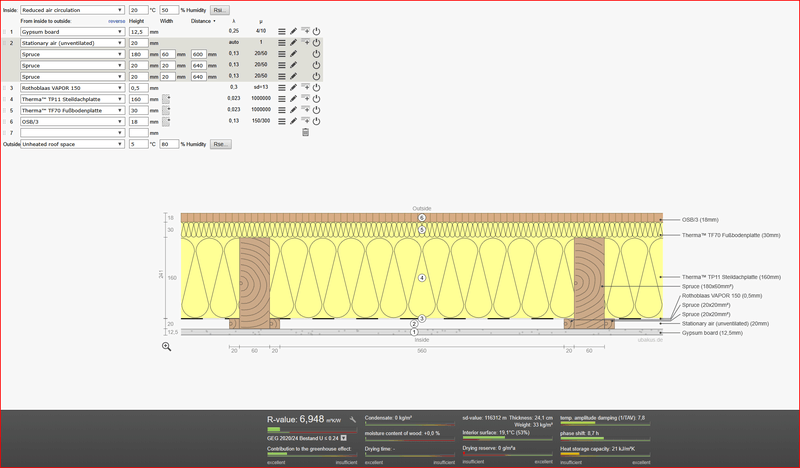Click the Rsi... button

click(219, 9)
